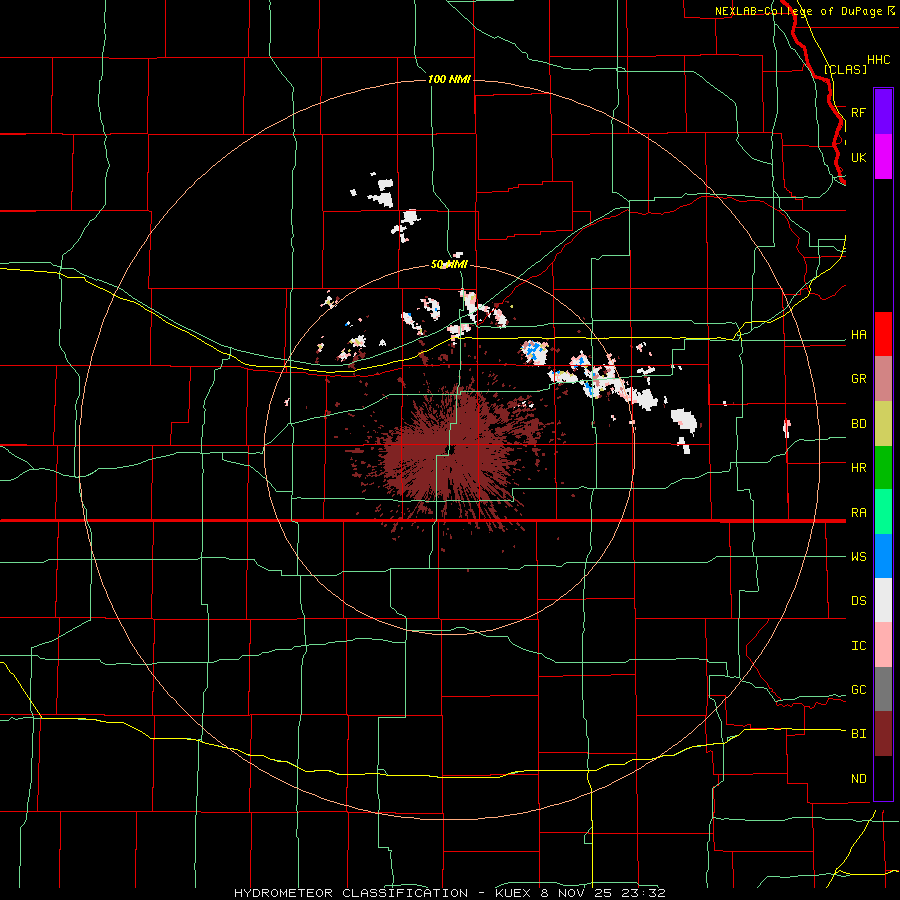900x900 pixels.
Task: Click the green HR heavy rain swatch
Action: pyautogui.click(x=883, y=468)
